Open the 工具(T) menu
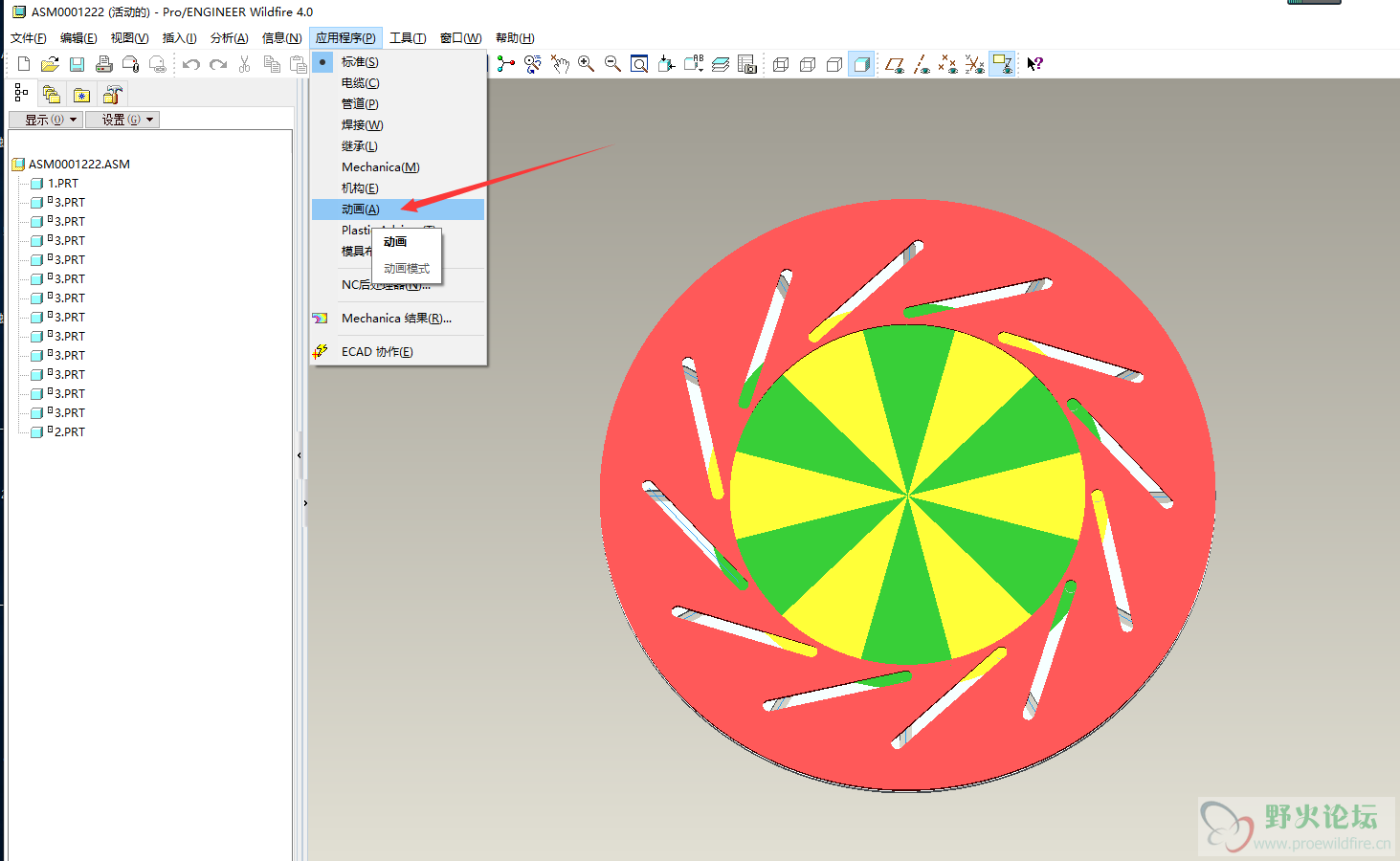1400x861 pixels. pyautogui.click(x=408, y=38)
